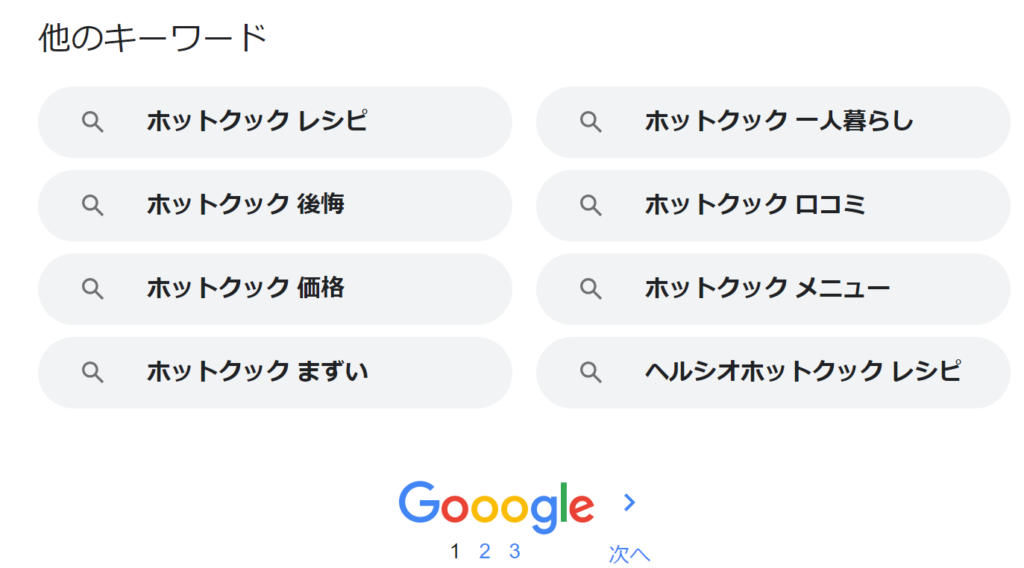Open ヘルシオホットクック レシピ suggestion
The width and height of the screenshot is (1024, 568).
click(x=773, y=372)
